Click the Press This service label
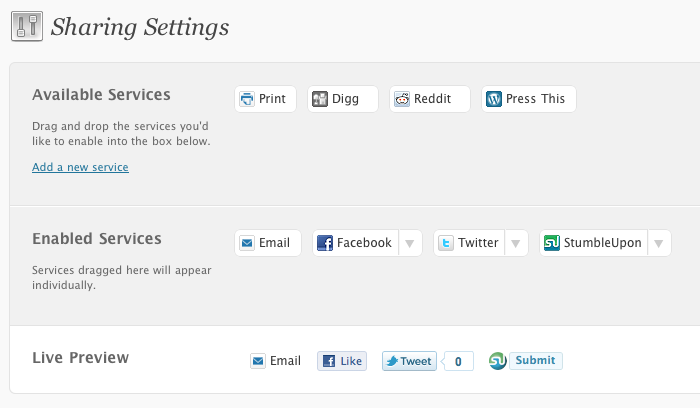 click(x=535, y=99)
